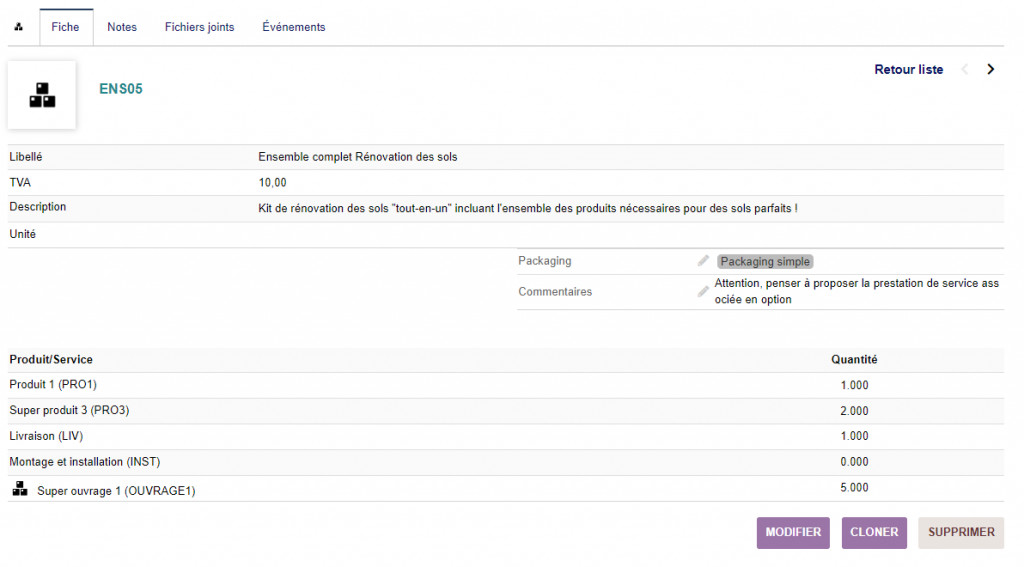Viewport: 1024px width, 567px height.
Task: Go to next record arrow
Action: [x=991, y=70]
